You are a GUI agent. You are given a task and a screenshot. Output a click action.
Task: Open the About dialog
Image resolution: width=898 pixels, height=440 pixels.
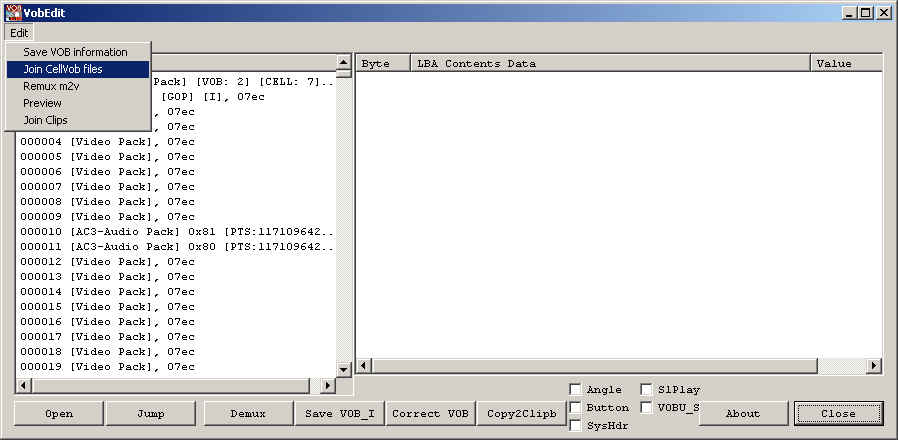[743, 414]
